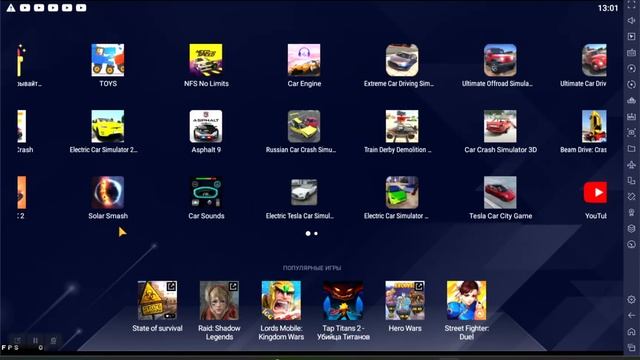
Task: Open the TOYS game
Action: (x=108, y=60)
